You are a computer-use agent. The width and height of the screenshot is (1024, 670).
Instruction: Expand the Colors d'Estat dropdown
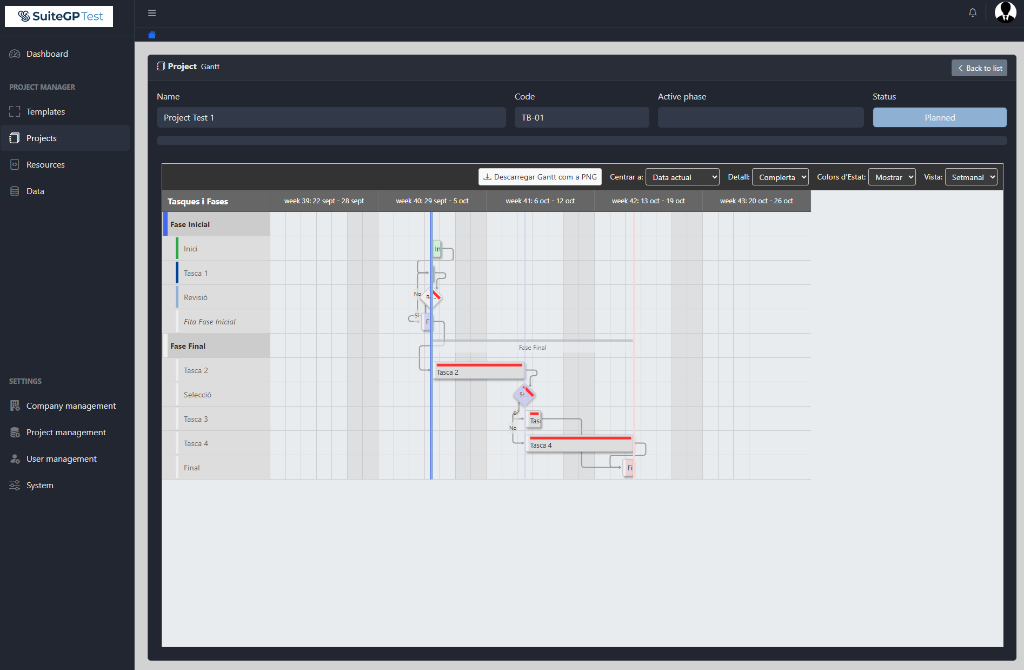(x=891, y=177)
